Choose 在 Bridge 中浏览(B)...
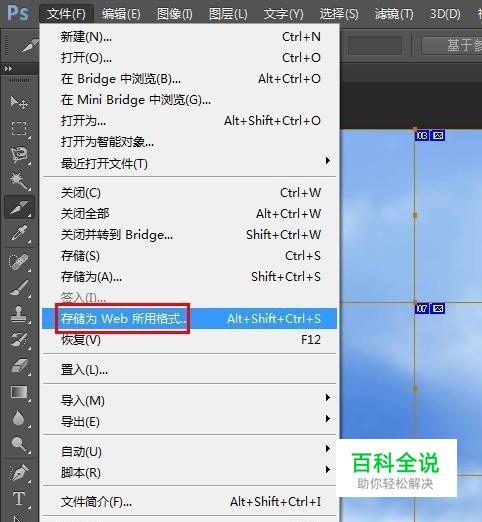The height and width of the screenshot is (522, 482). [189, 79]
